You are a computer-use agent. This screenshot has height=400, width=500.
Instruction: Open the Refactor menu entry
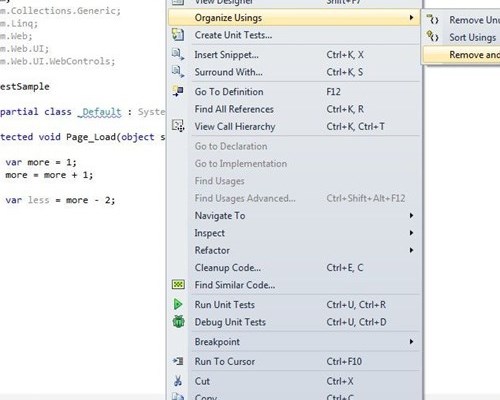pyautogui.click(x=294, y=250)
